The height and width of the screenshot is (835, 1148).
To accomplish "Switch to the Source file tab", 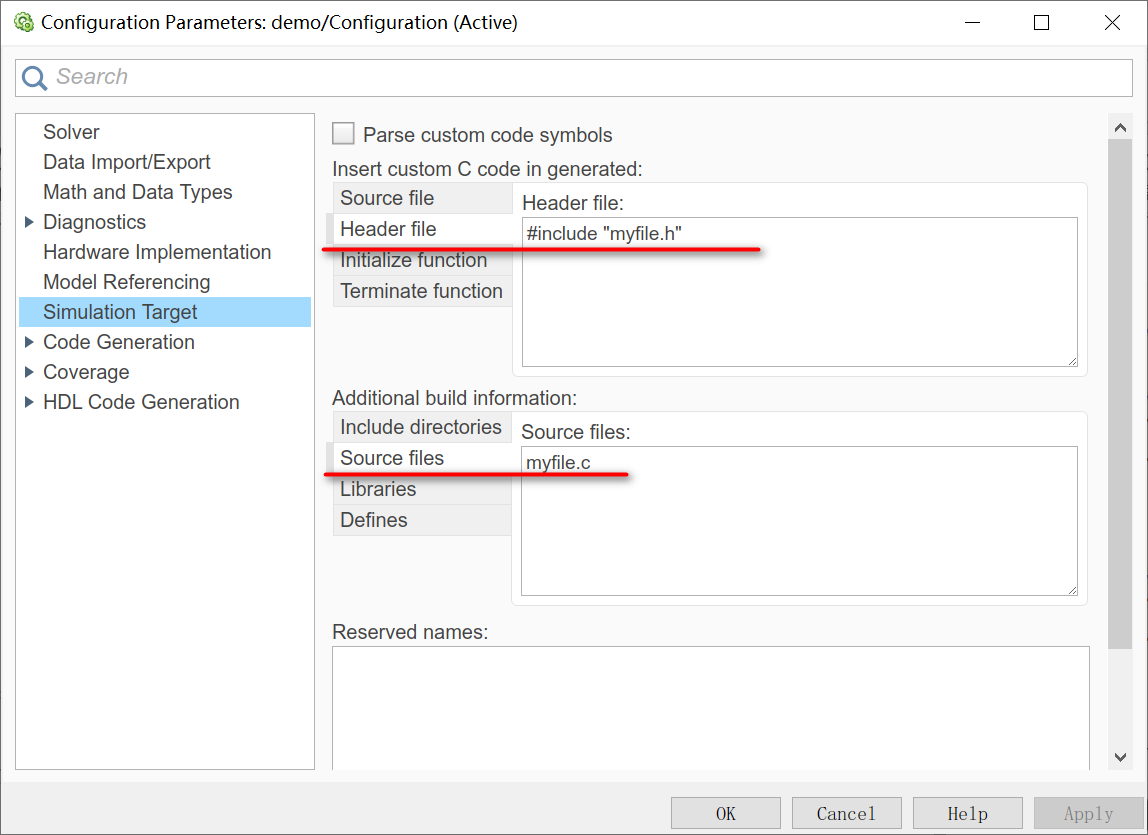I will click(387, 198).
